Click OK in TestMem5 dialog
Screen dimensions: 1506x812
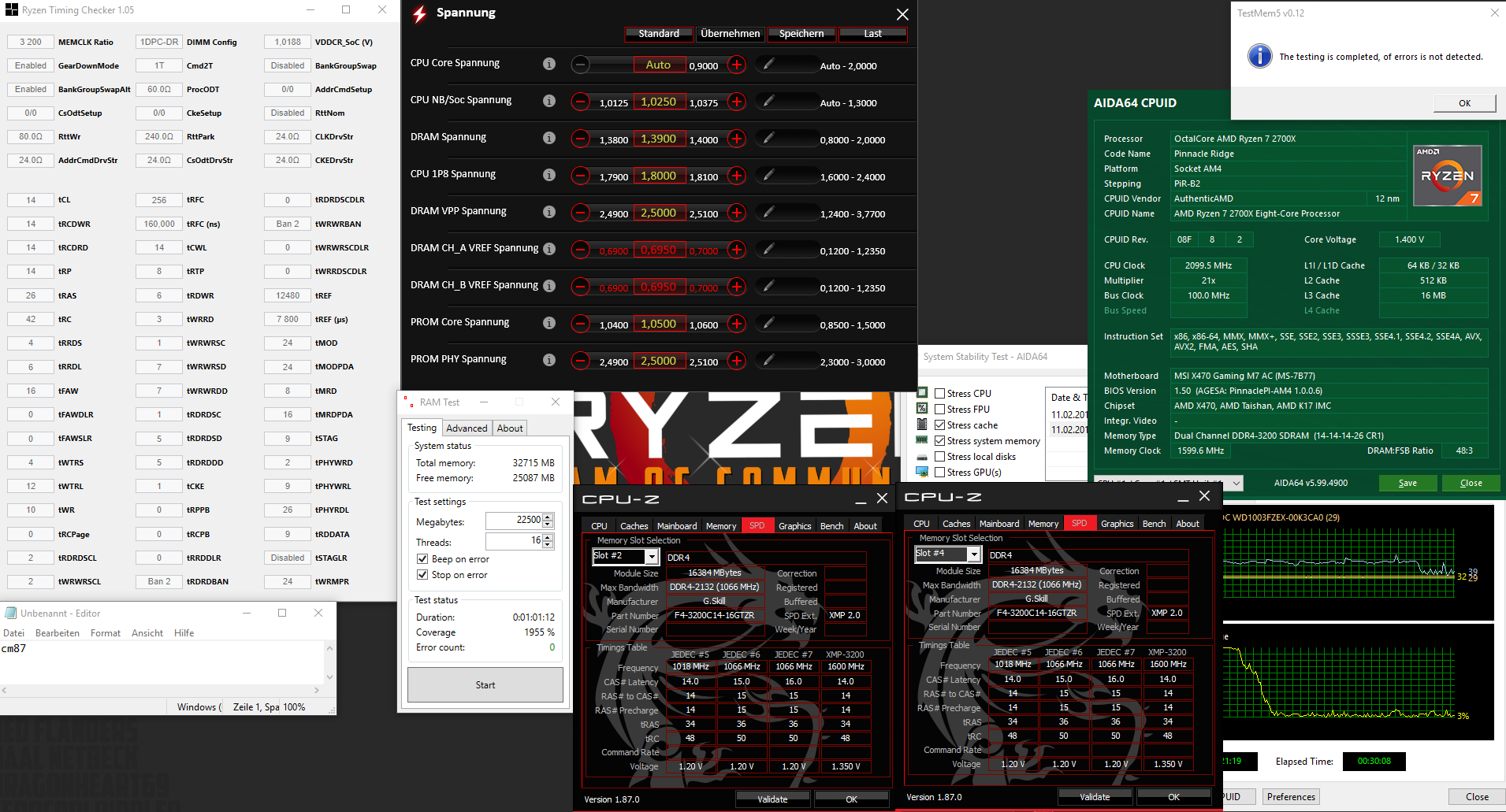[x=1464, y=103]
